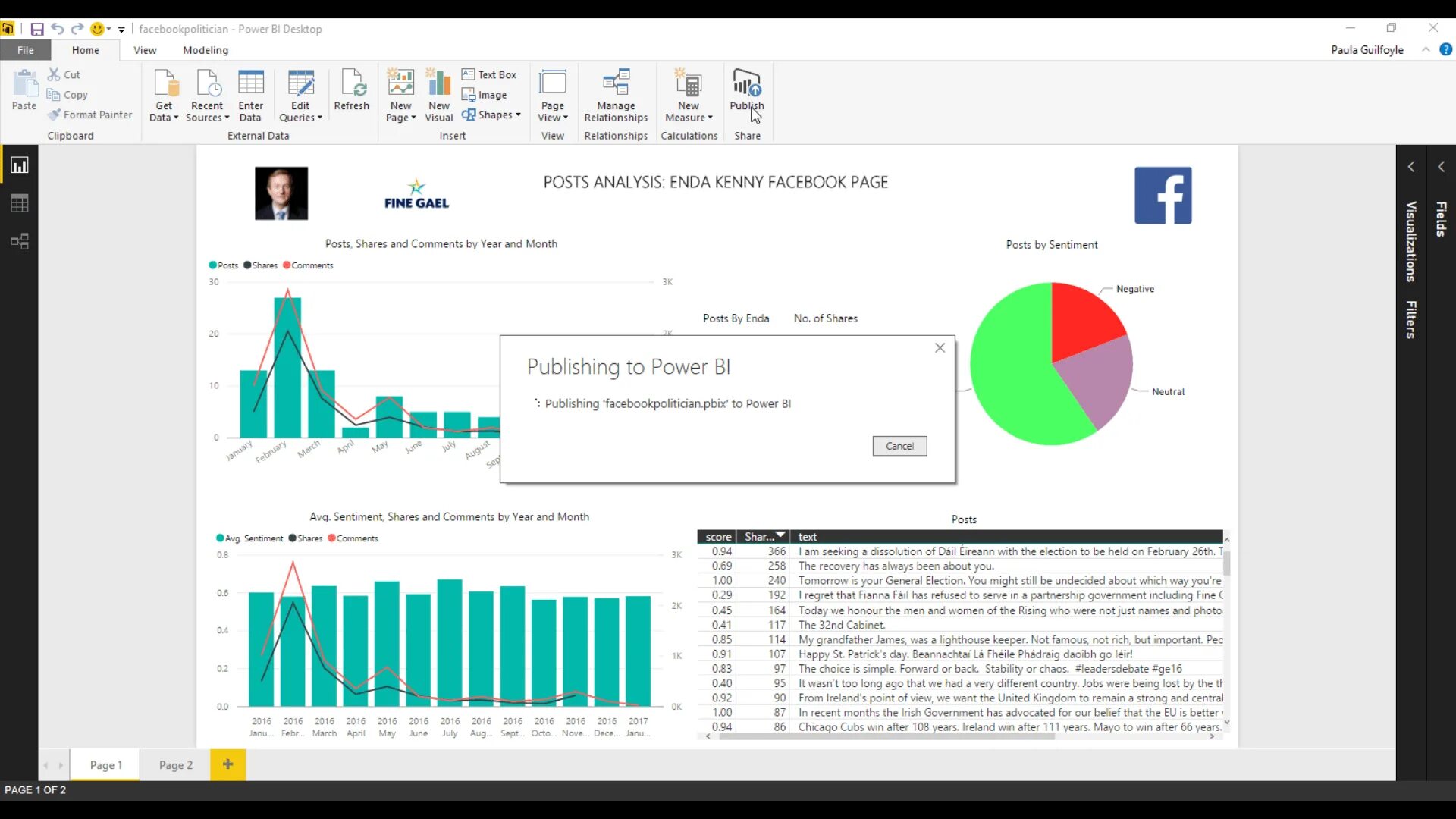
Task: Click the Posts legend teal swatch
Action: pos(213,265)
